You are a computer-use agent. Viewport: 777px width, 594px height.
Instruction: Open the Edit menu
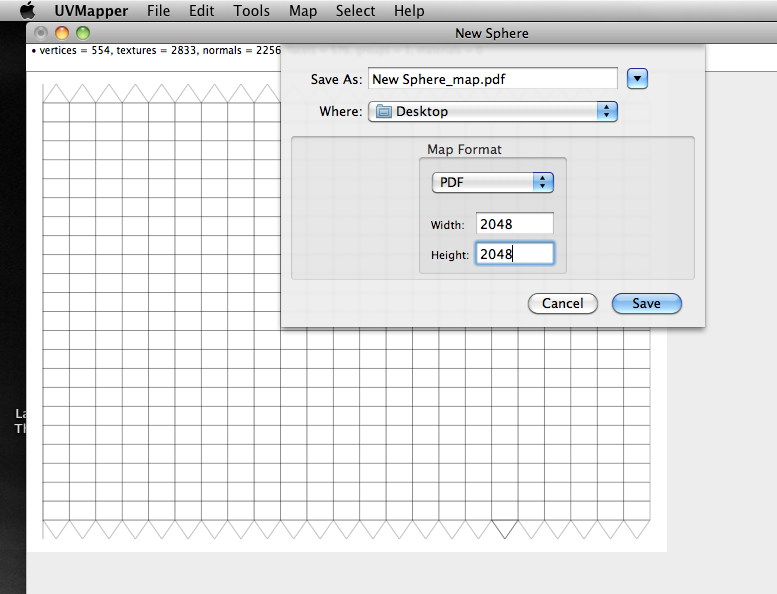pos(201,11)
